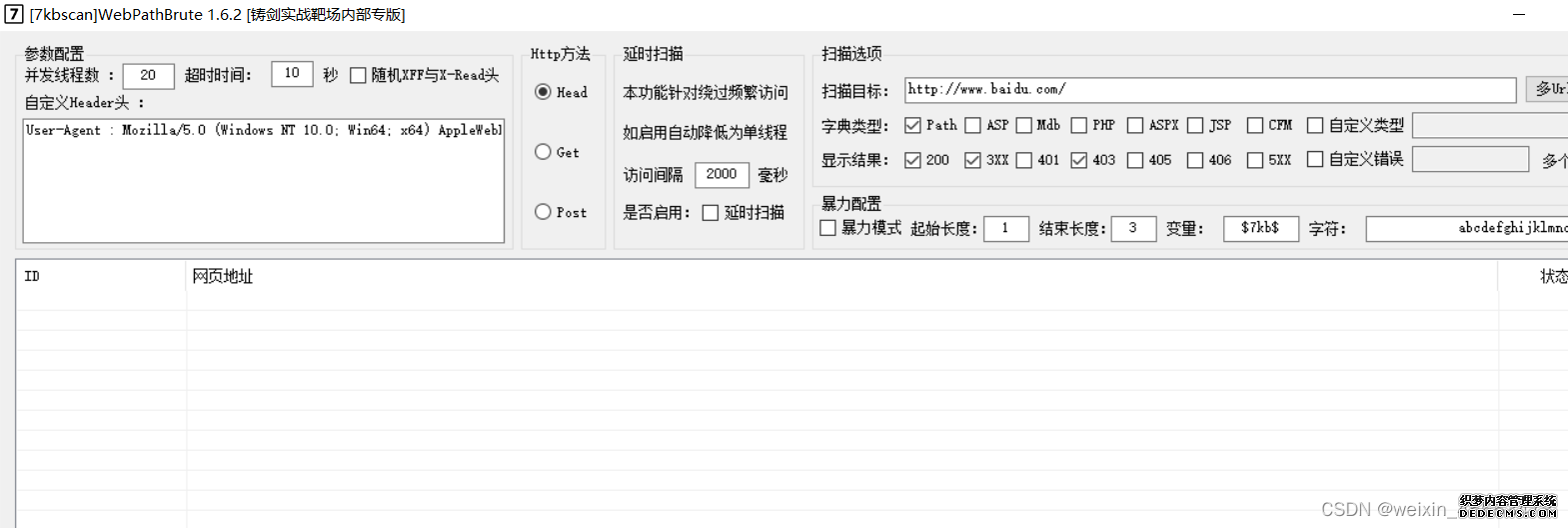Check the PHP dictionary type
This screenshot has width=1568, height=528.
(1079, 126)
